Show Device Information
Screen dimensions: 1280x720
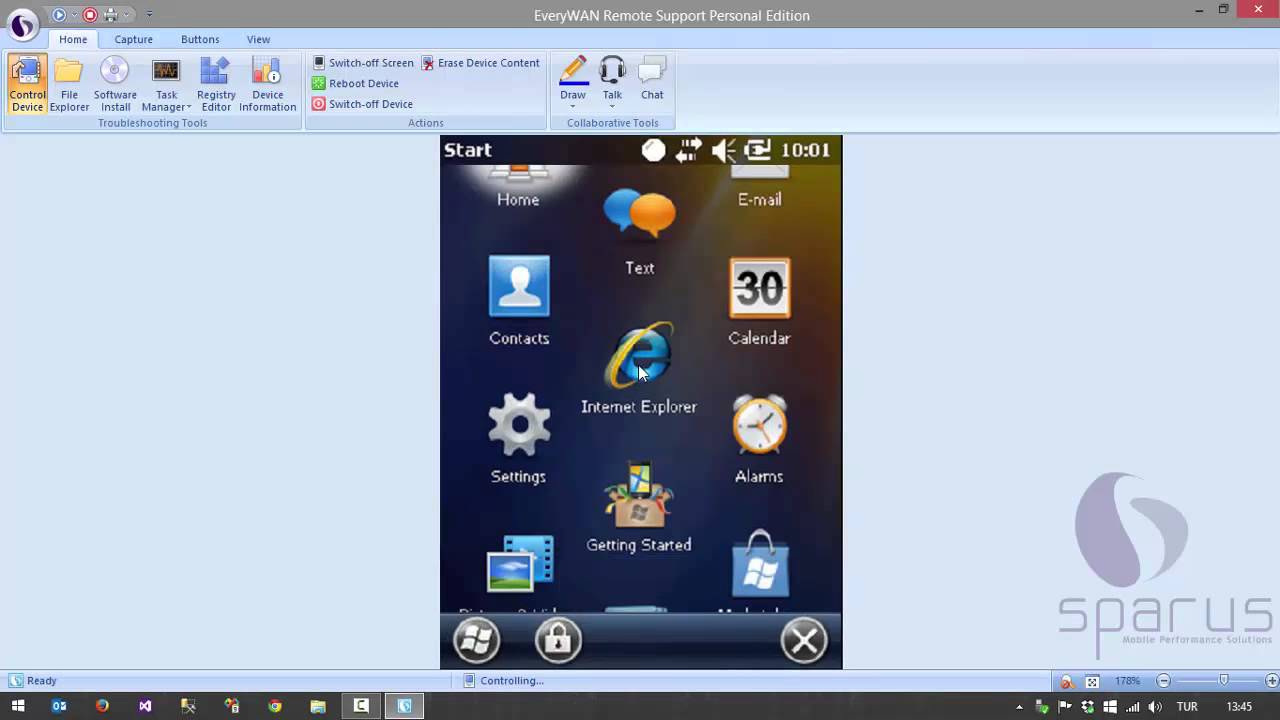pos(267,84)
